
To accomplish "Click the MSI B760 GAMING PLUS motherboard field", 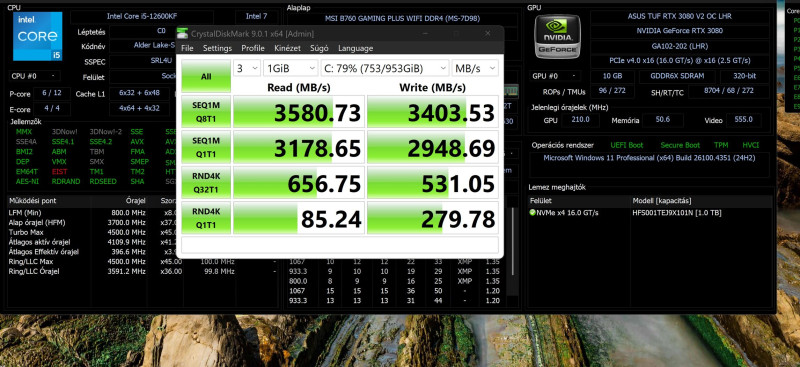I will click(x=403, y=18).
